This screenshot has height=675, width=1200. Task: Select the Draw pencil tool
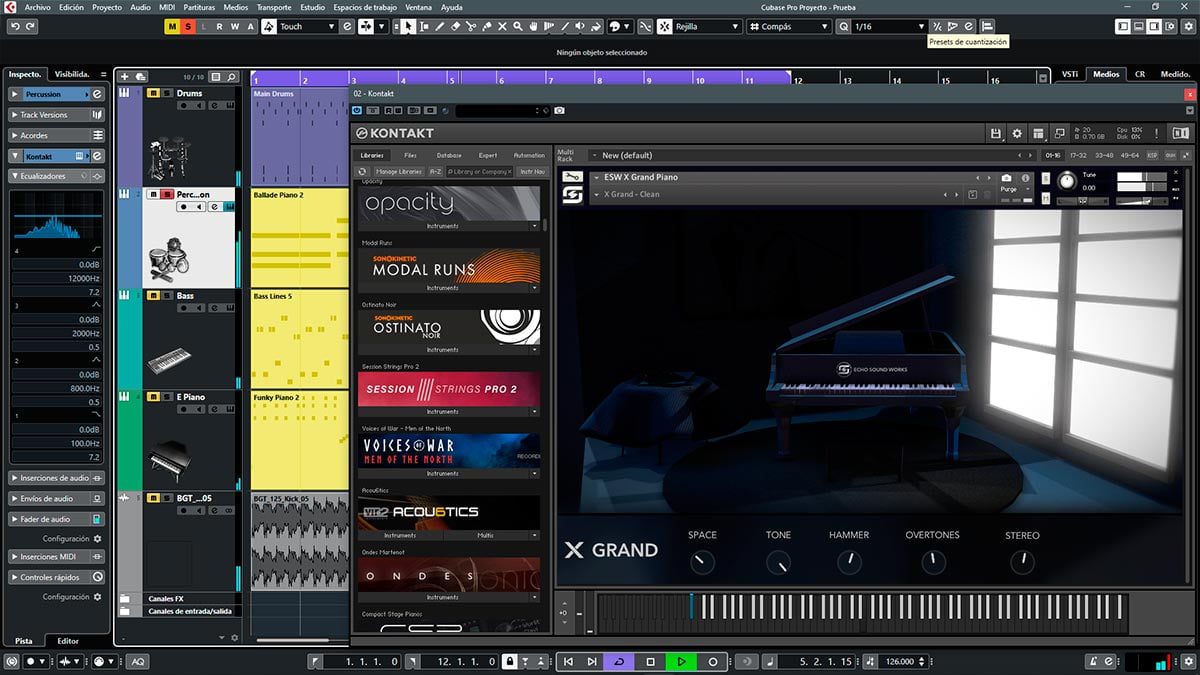(440, 26)
